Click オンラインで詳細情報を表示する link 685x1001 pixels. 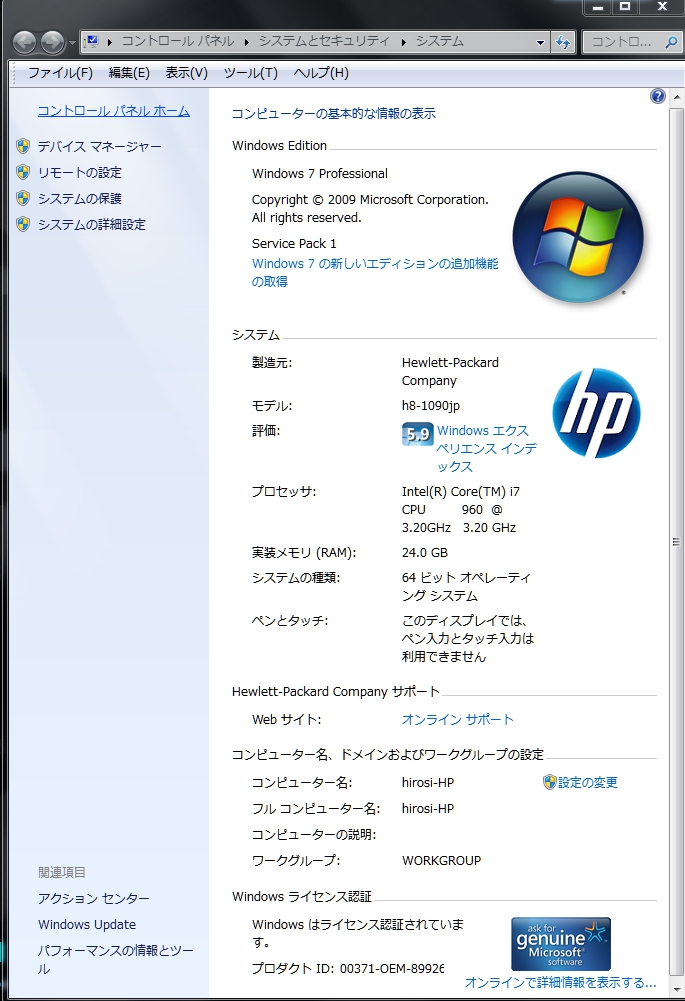coord(561,982)
